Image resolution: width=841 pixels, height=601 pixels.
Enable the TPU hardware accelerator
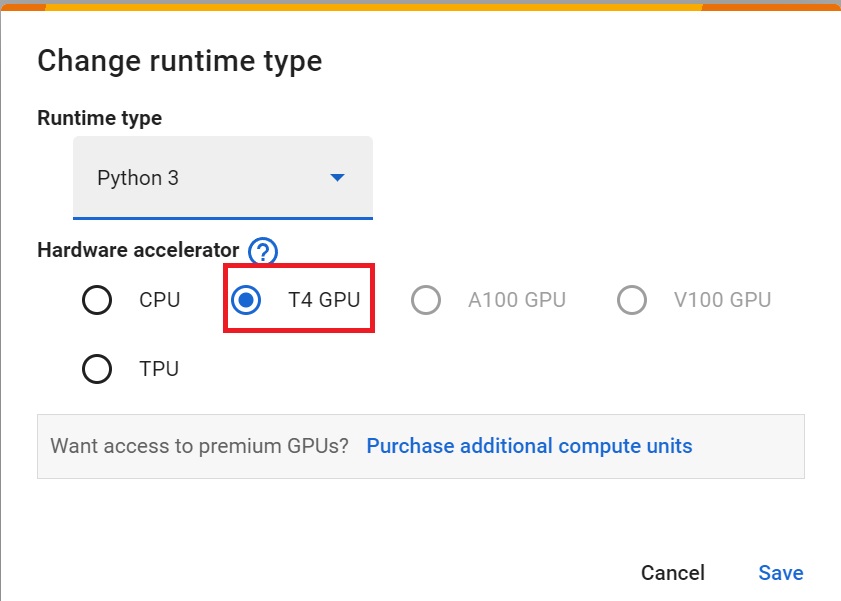coord(97,368)
